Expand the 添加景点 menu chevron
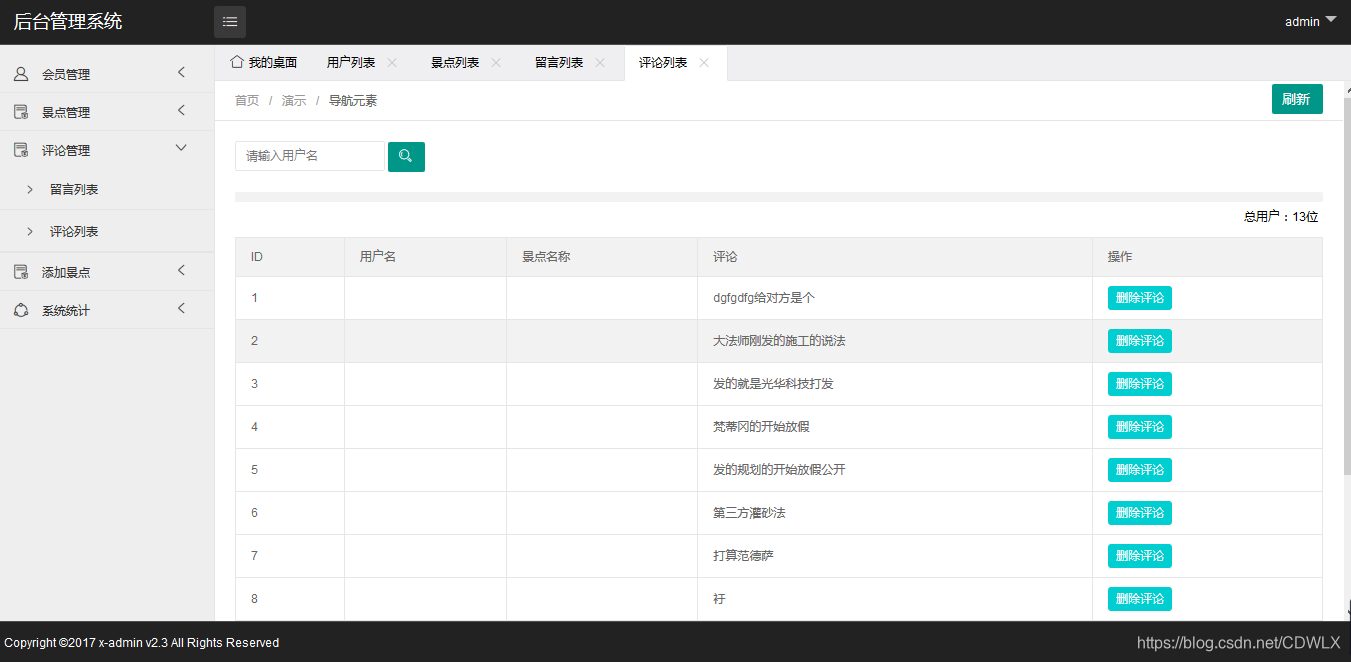 click(181, 270)
